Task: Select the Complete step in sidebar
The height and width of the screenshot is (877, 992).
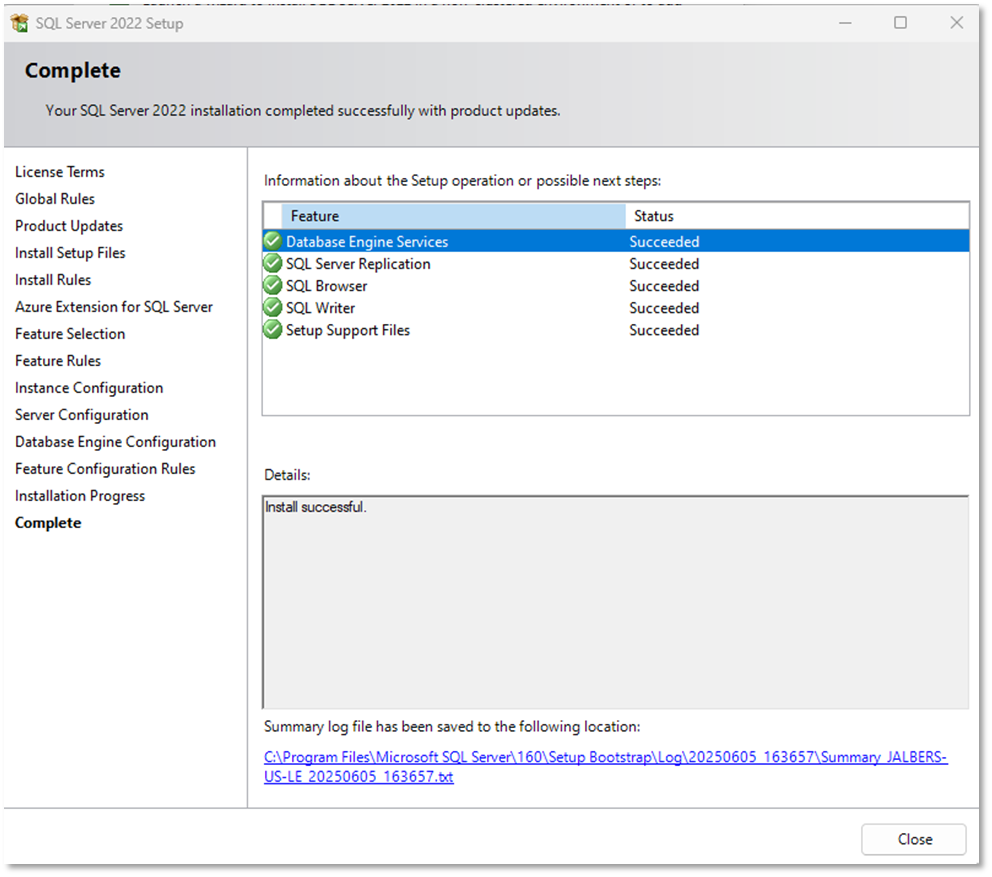Action: (48, 523)
